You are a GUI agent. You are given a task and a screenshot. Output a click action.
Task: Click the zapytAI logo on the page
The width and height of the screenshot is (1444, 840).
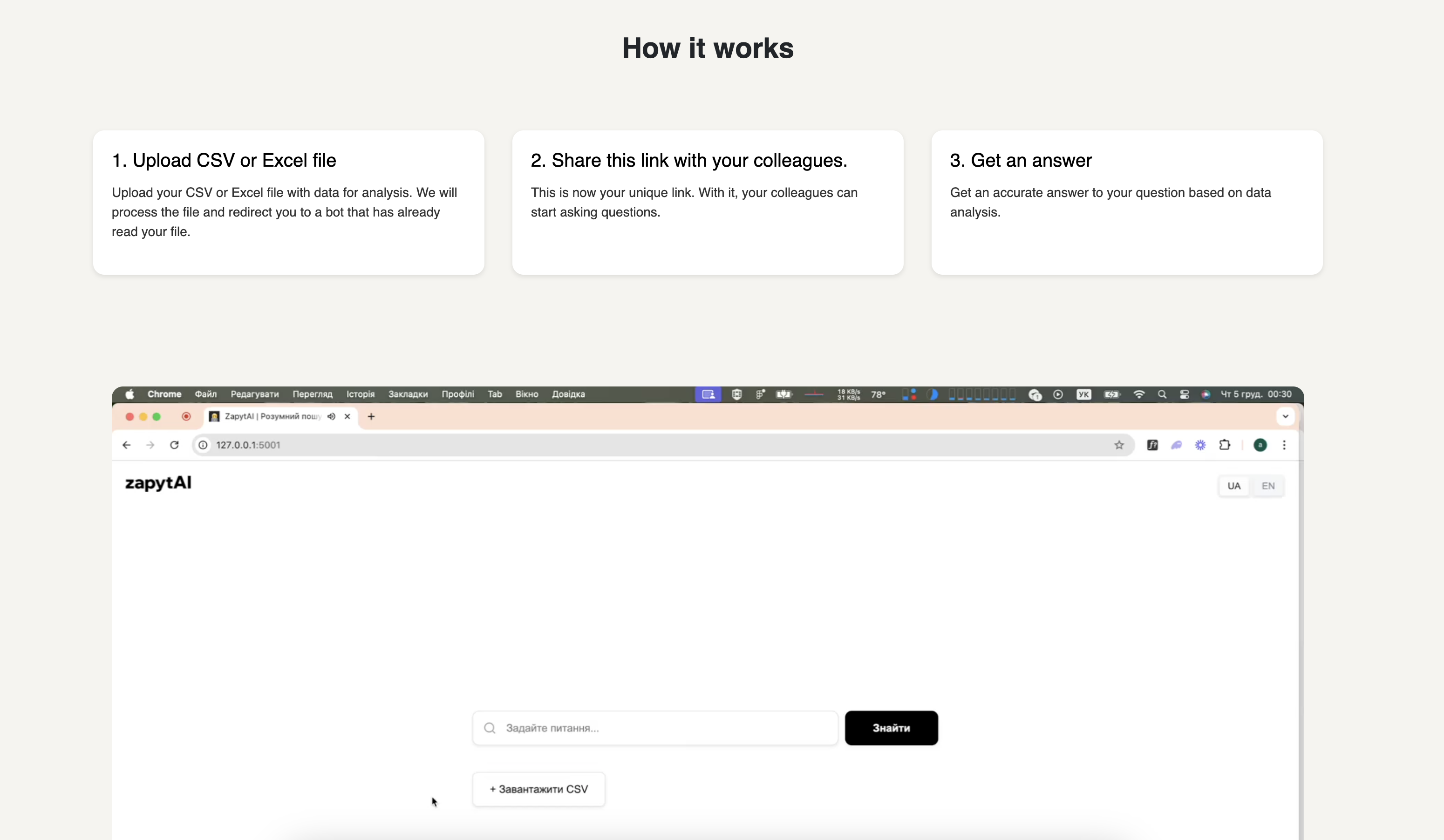[158, 483]
